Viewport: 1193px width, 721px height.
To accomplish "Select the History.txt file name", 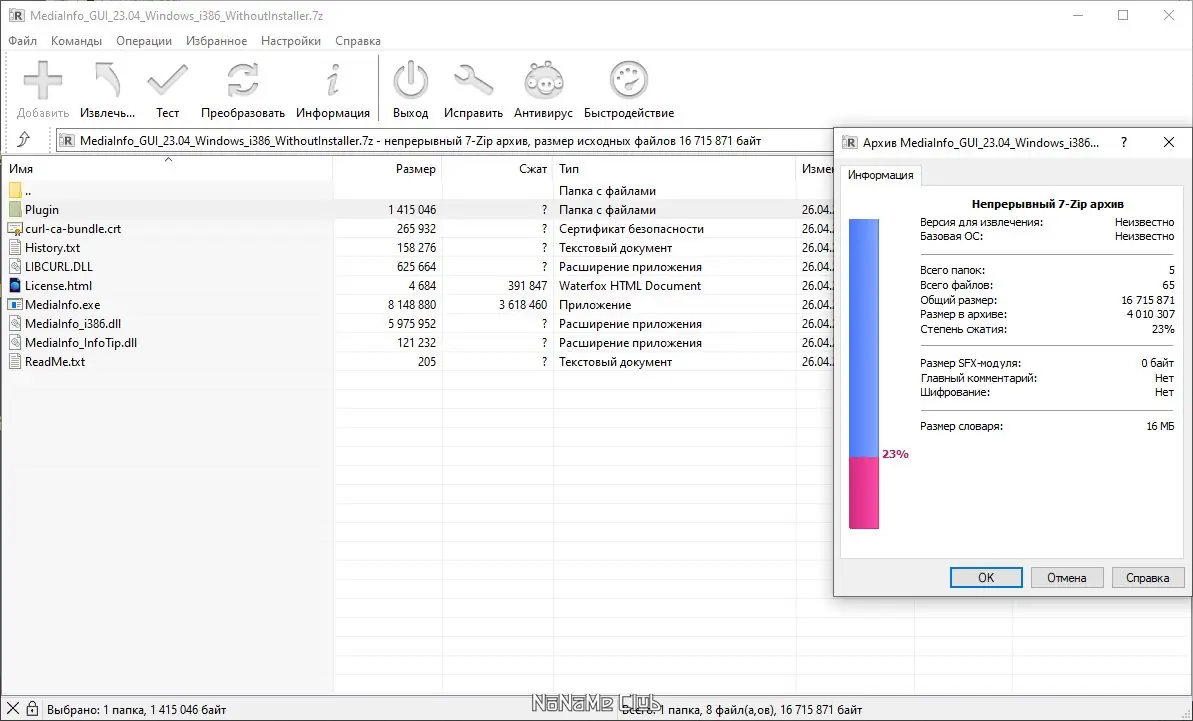I will (x=52, y=247).
